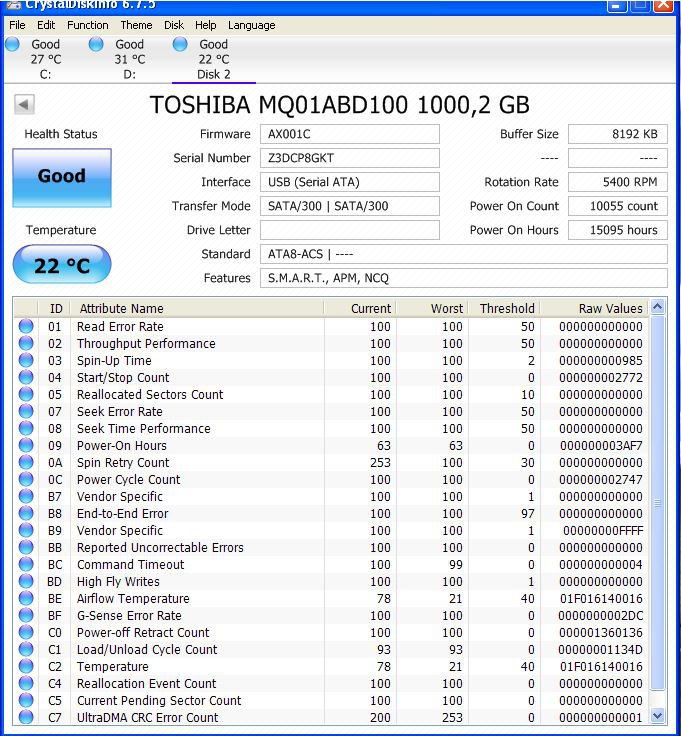The width and height of the screenshot is (681, 736).
Task: Click the Buffer Size value 8192 KB
Action: pyautogui.click(x=618, y=134)
